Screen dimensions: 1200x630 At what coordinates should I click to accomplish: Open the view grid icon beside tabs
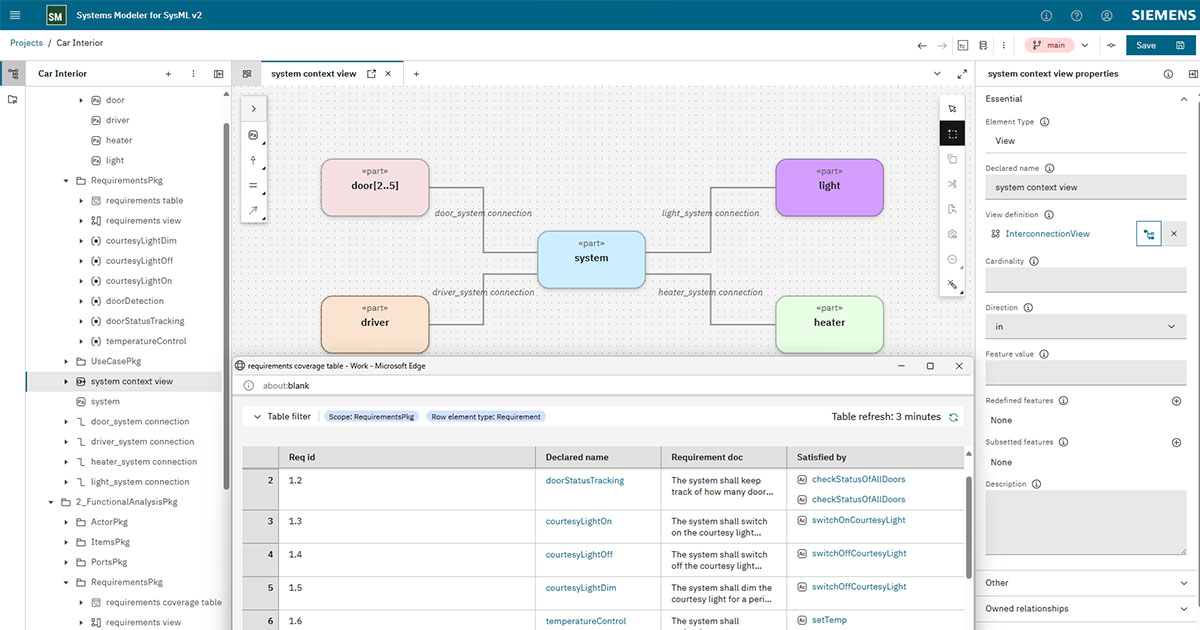(247, 74)
